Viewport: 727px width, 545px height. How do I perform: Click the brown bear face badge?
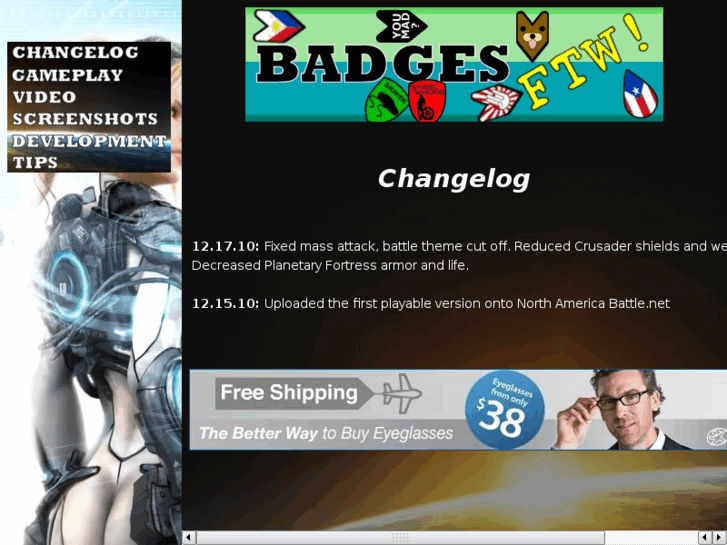532,36
